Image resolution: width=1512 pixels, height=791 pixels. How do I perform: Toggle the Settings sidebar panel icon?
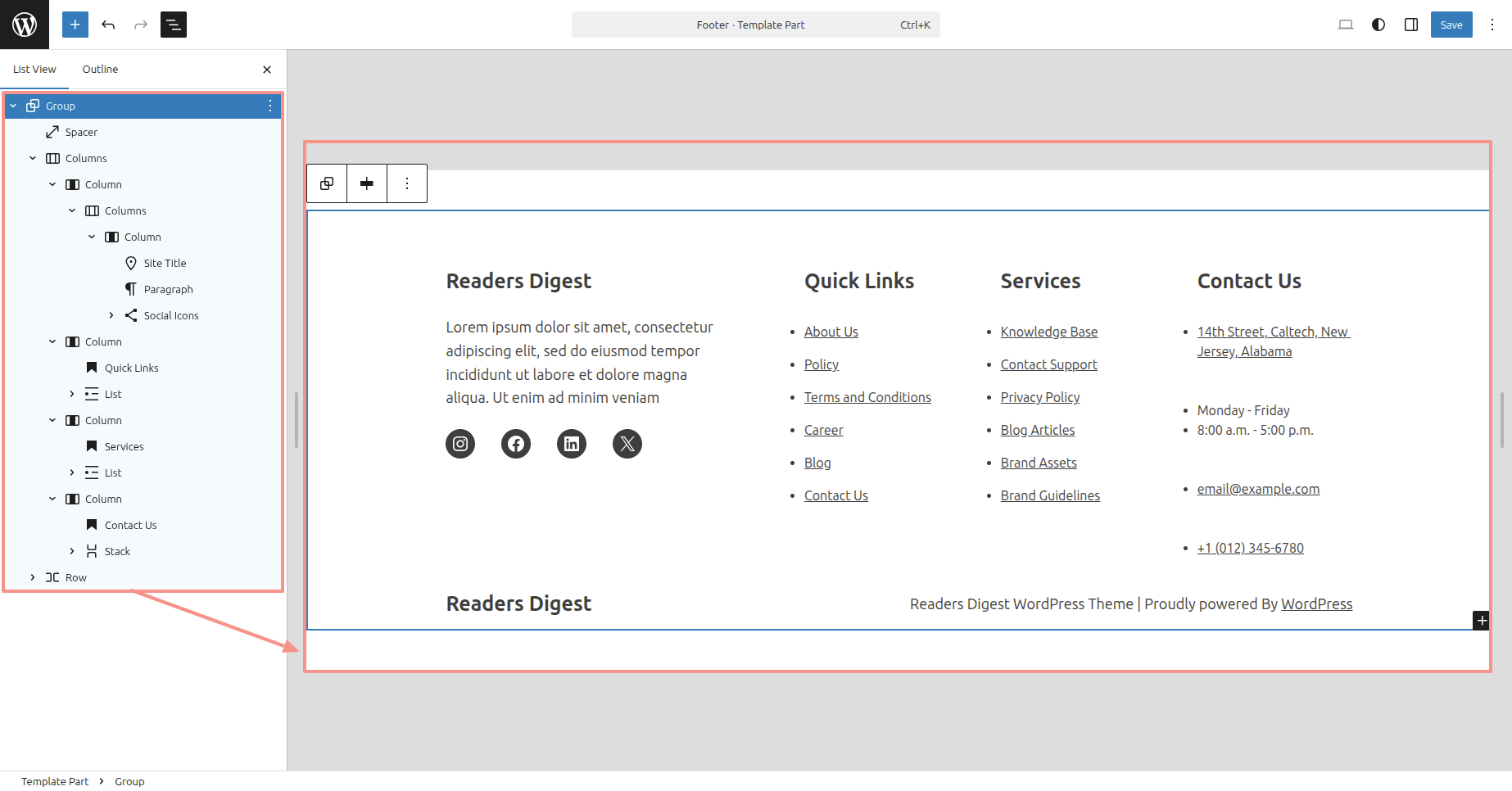pyautogui.click(x=1411, y=25)
